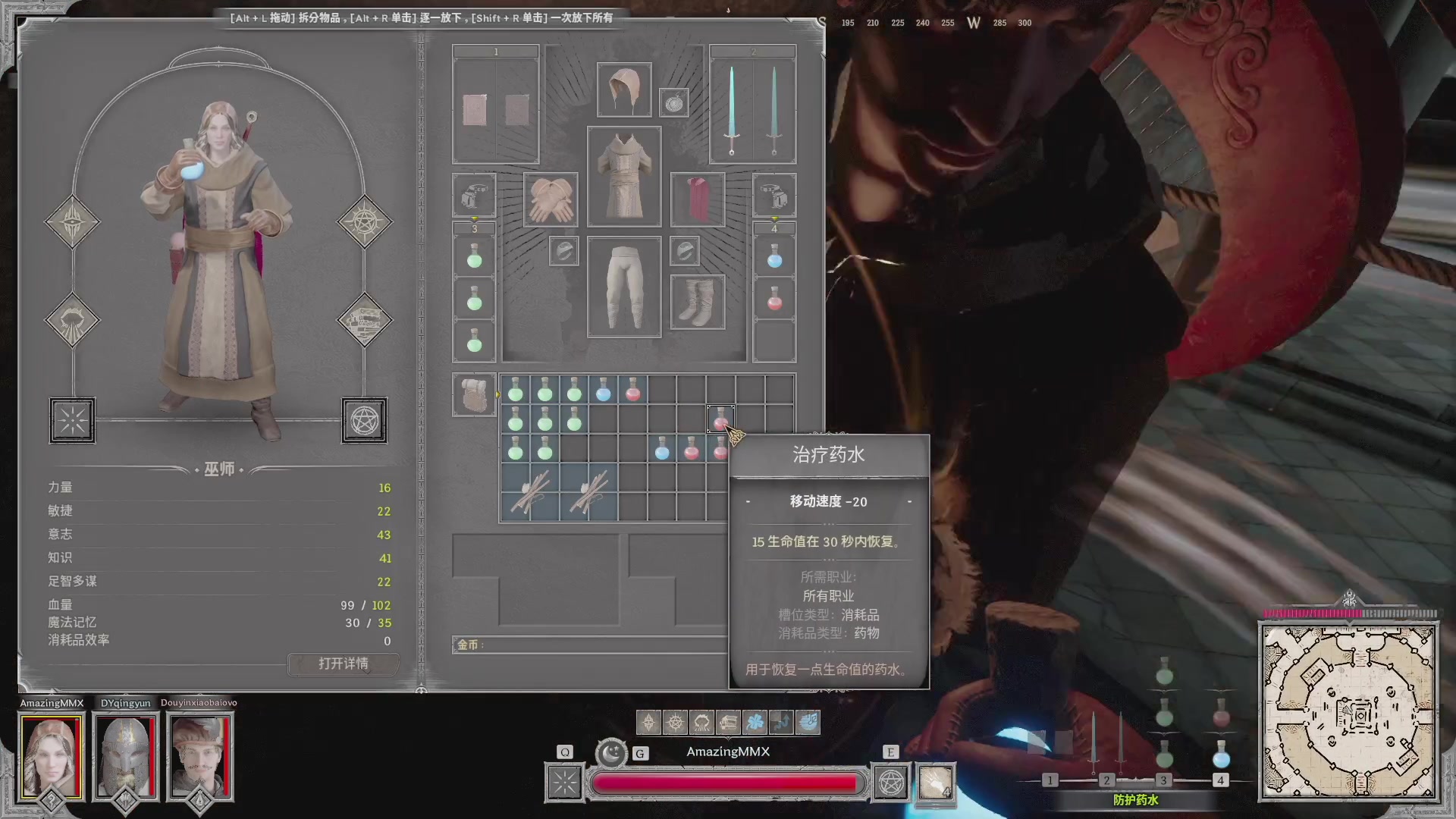Click the pentagram skill square under character
The image size is (1456, 819).
[x=364, y=420]
